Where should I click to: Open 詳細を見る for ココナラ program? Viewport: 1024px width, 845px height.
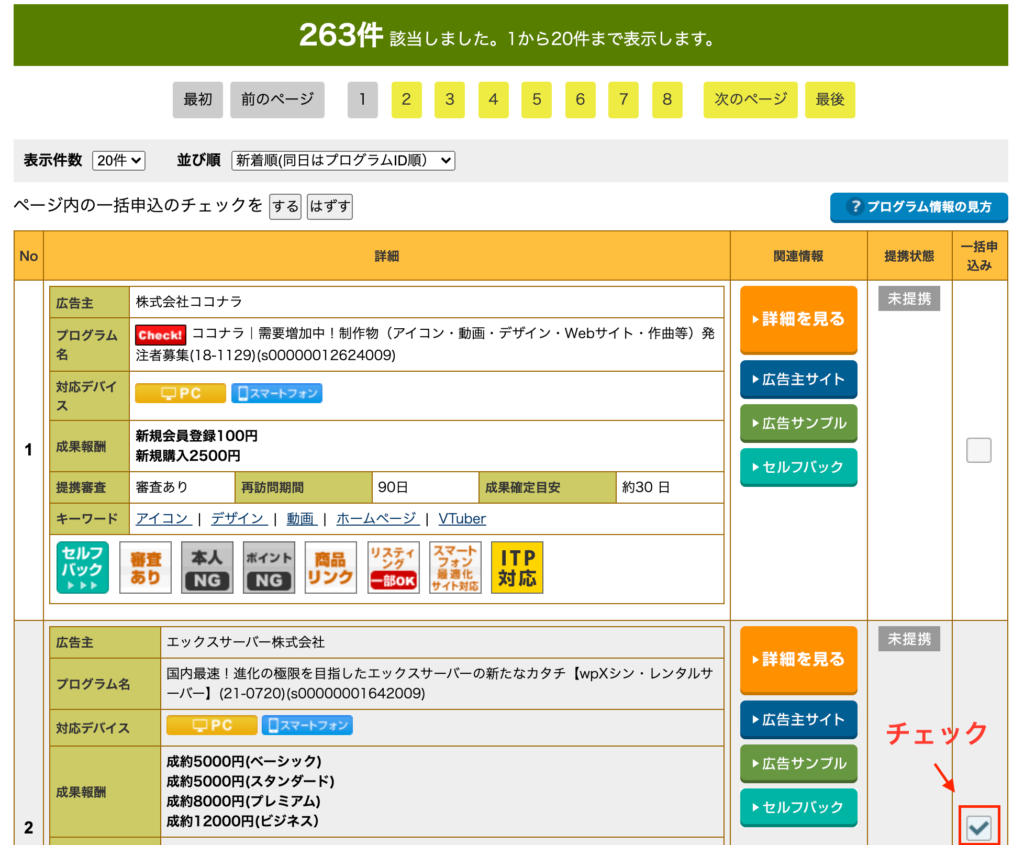(x=798, y=320)
